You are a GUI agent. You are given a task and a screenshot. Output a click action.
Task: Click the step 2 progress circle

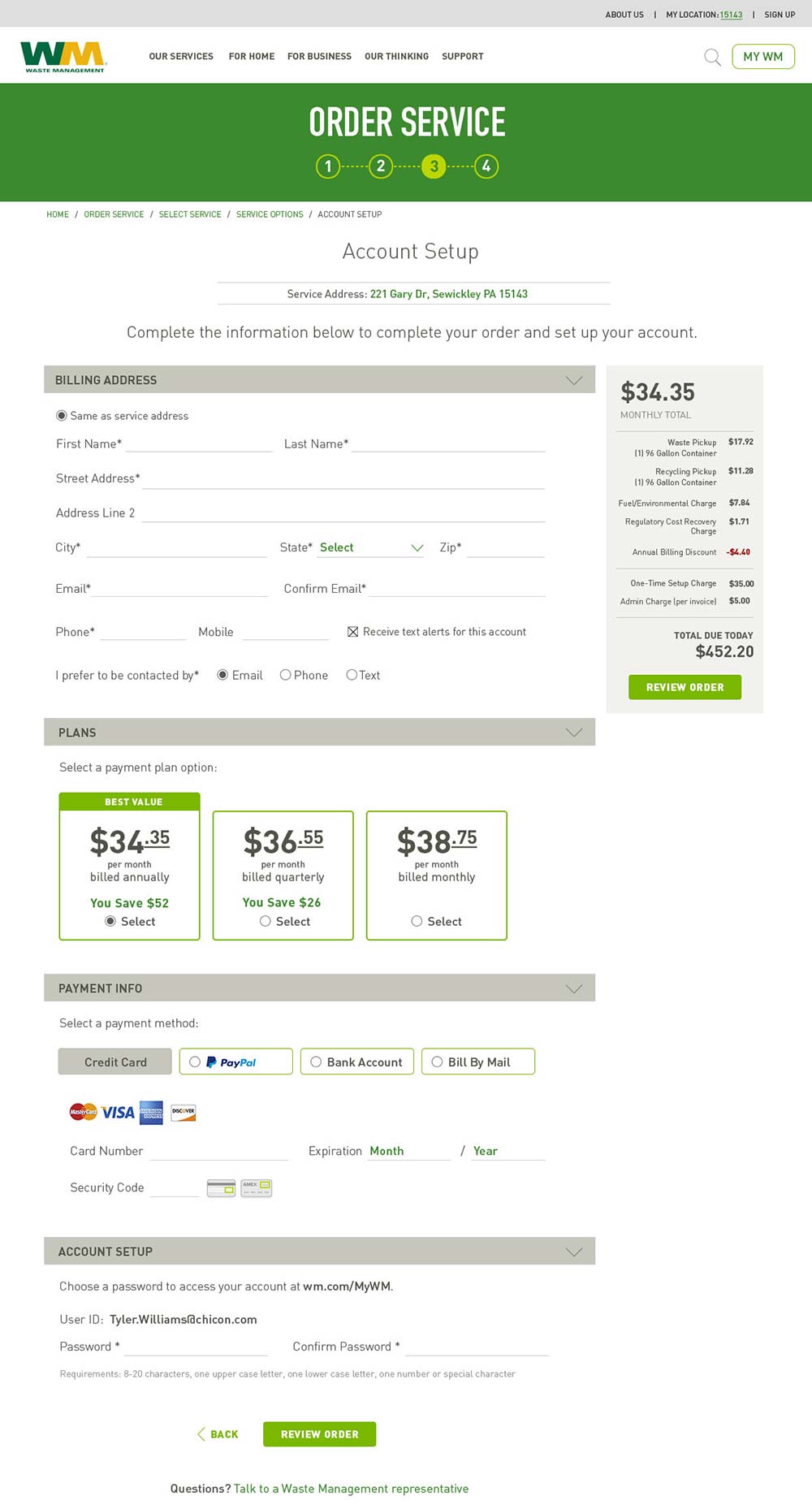[x=381, y=166]
